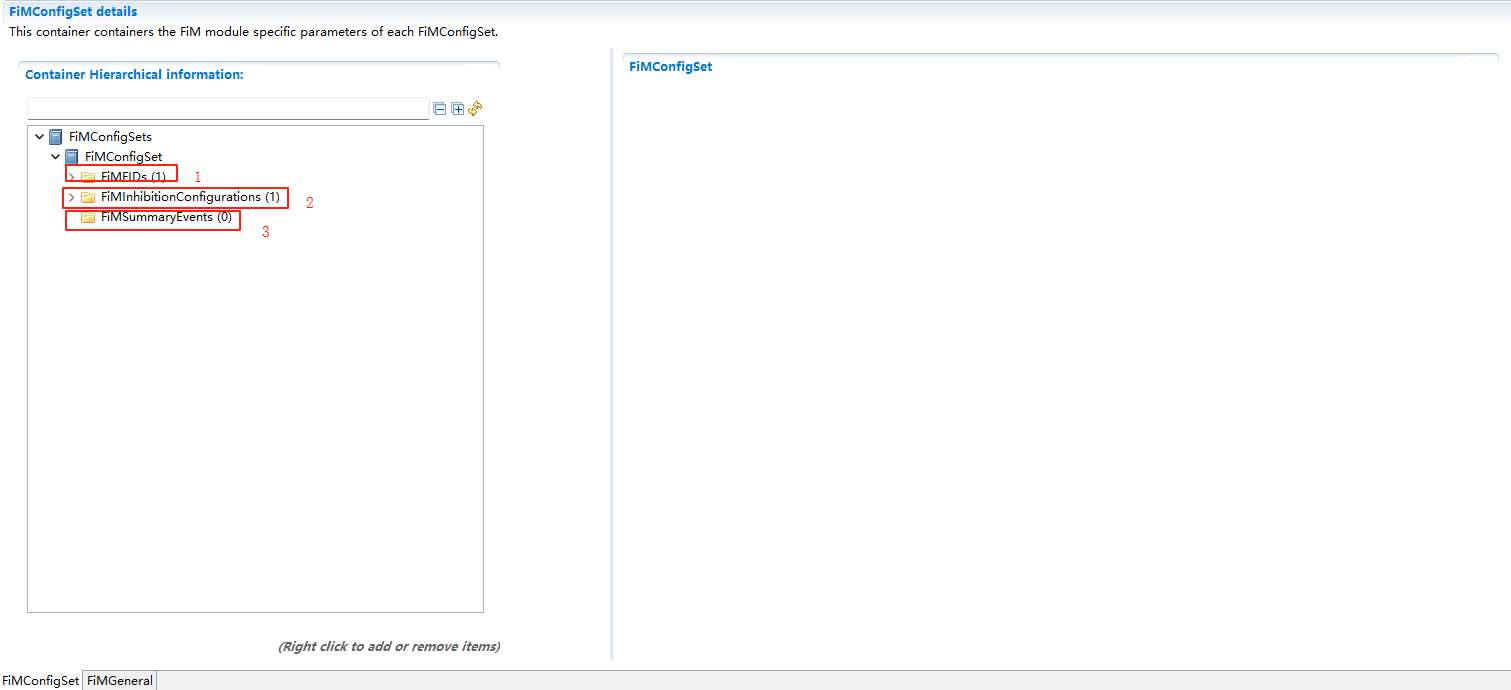1511x690 pixels.
Task: Select the FiMConfigSets root label
Action: (x=110, y=137)
